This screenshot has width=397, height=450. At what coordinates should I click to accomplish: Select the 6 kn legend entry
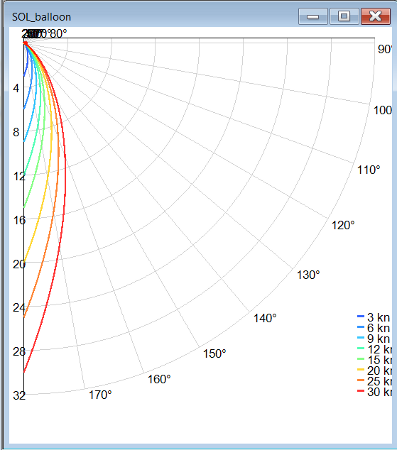click(x=374, y=328)
